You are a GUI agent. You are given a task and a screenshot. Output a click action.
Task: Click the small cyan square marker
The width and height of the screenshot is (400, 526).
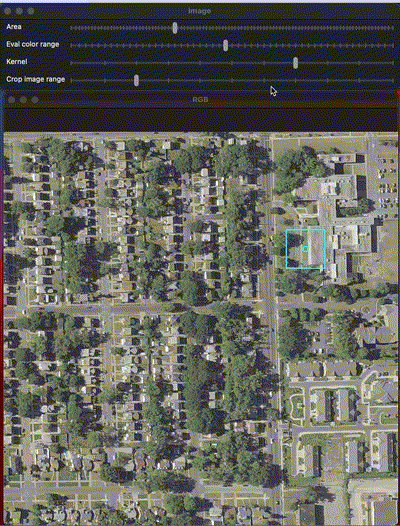tap(305, 249)
